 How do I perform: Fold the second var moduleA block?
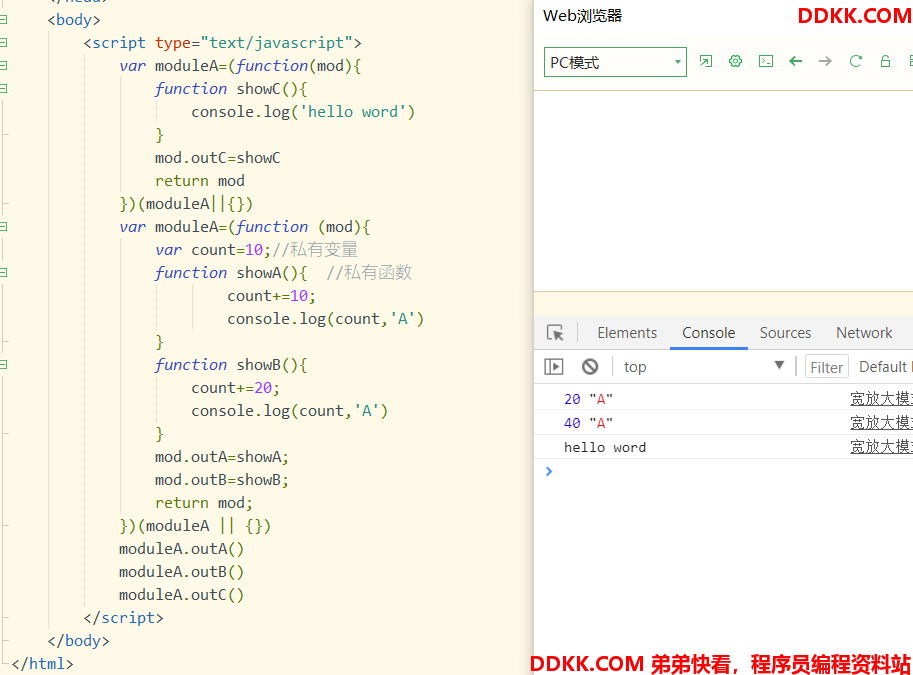pos(3,227)
